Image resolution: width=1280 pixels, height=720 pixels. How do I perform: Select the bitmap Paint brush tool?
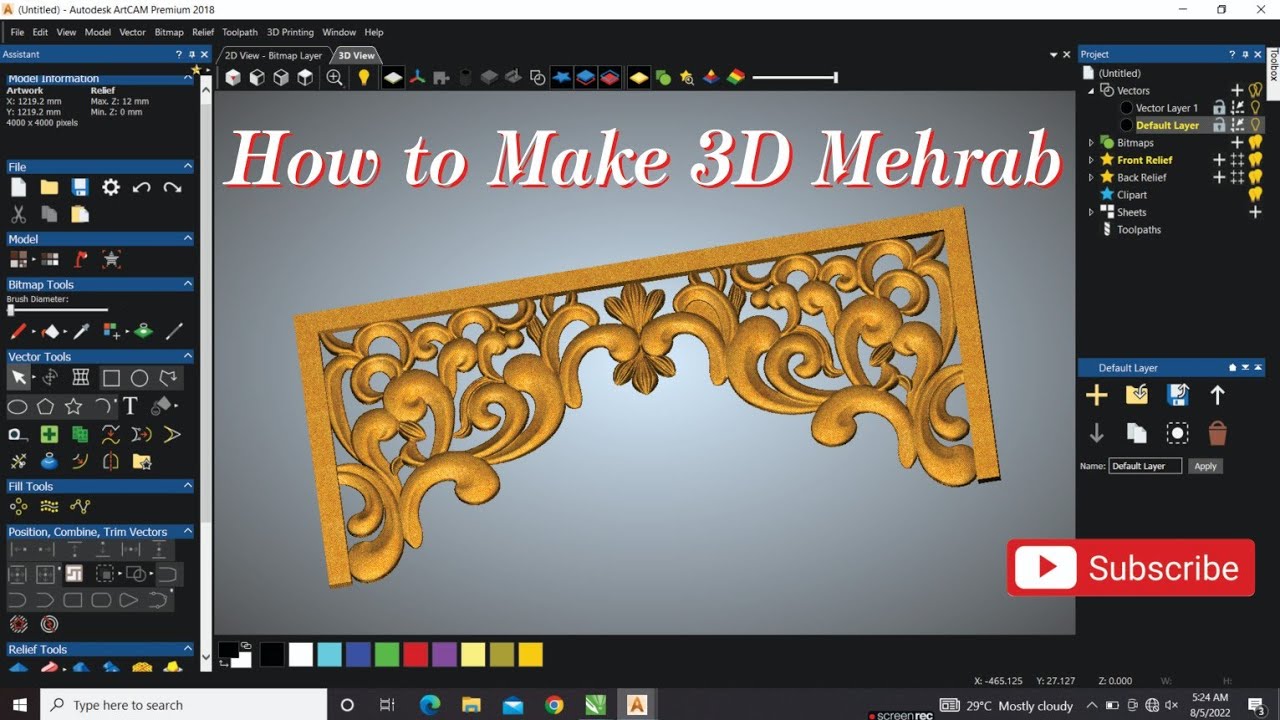tap(18, 331)
